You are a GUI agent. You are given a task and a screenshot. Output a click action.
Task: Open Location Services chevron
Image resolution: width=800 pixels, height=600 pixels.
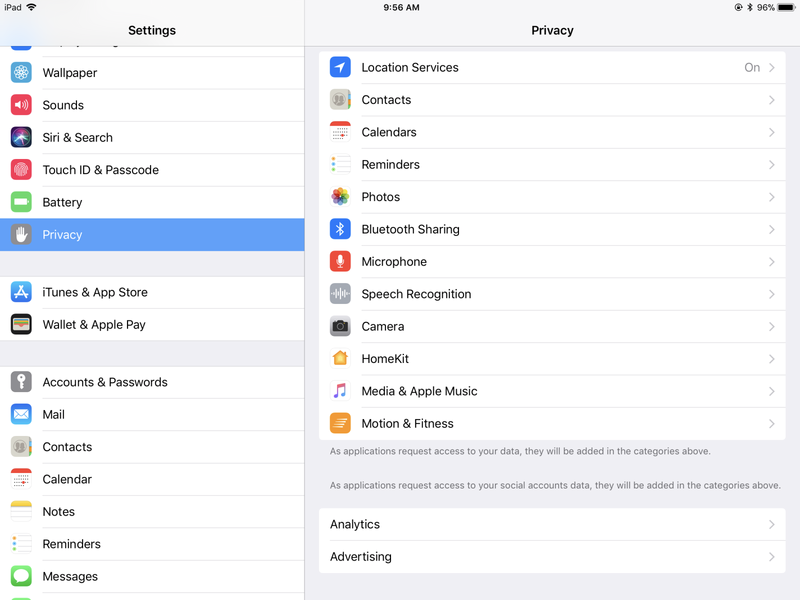pyautogui.click(x=771, y=67)
